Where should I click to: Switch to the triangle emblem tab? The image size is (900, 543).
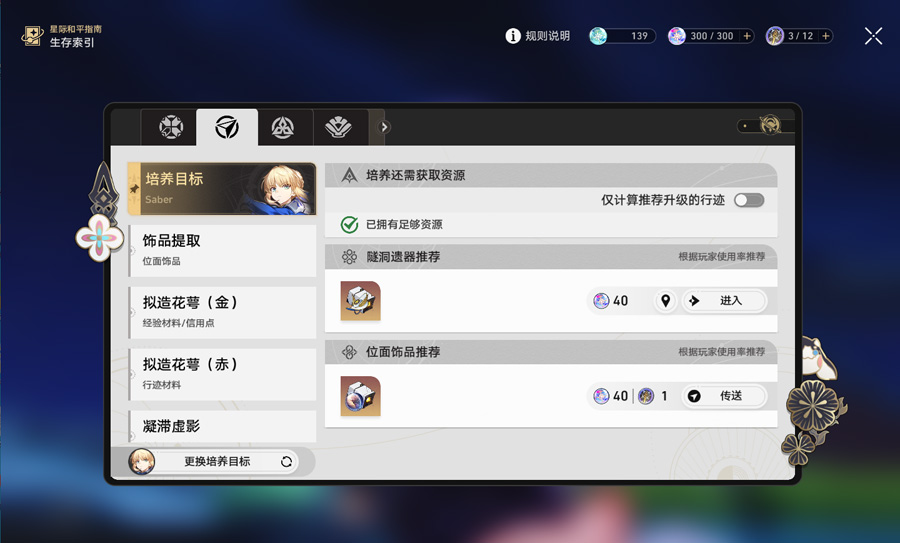click(282, 127)
